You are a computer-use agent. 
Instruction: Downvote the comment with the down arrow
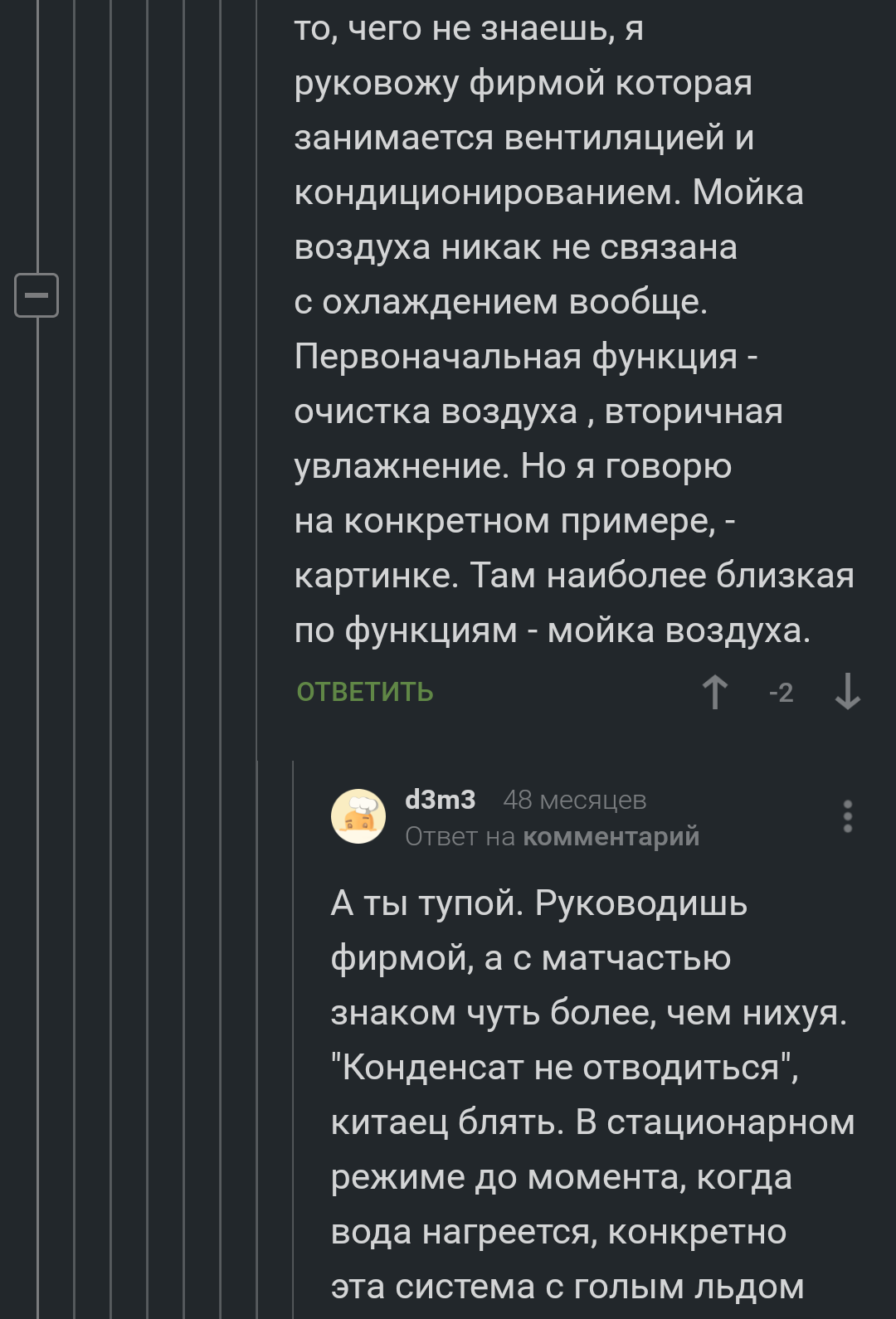point(847,692)
